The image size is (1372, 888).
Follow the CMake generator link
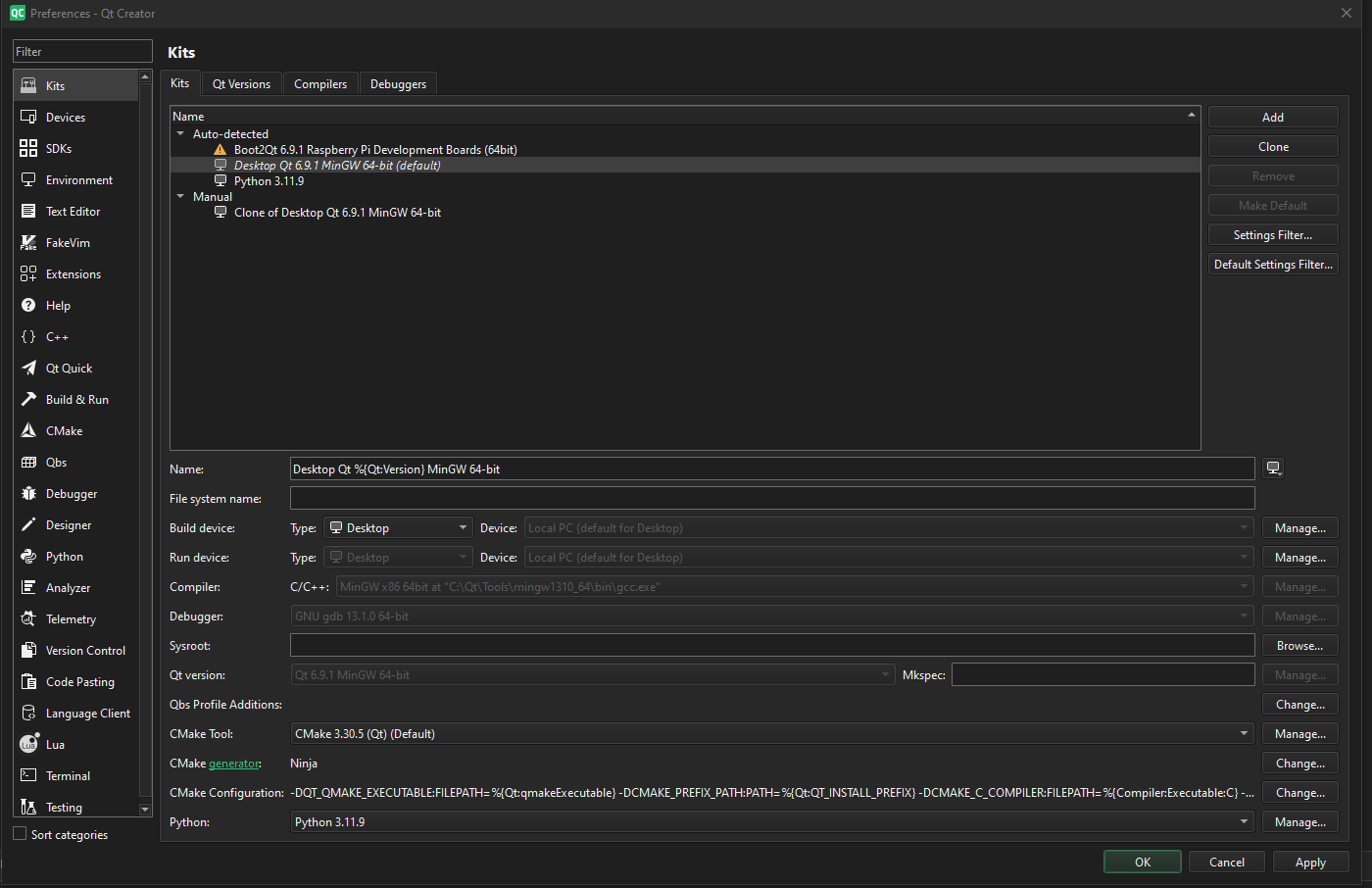[x=234, y=764]
